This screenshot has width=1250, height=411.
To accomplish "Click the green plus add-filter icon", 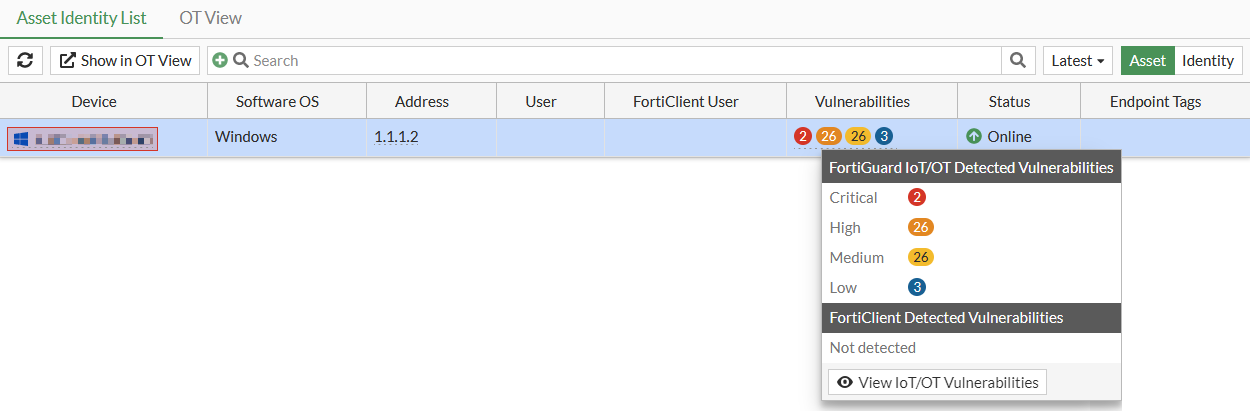I will (x=219, y=60).
